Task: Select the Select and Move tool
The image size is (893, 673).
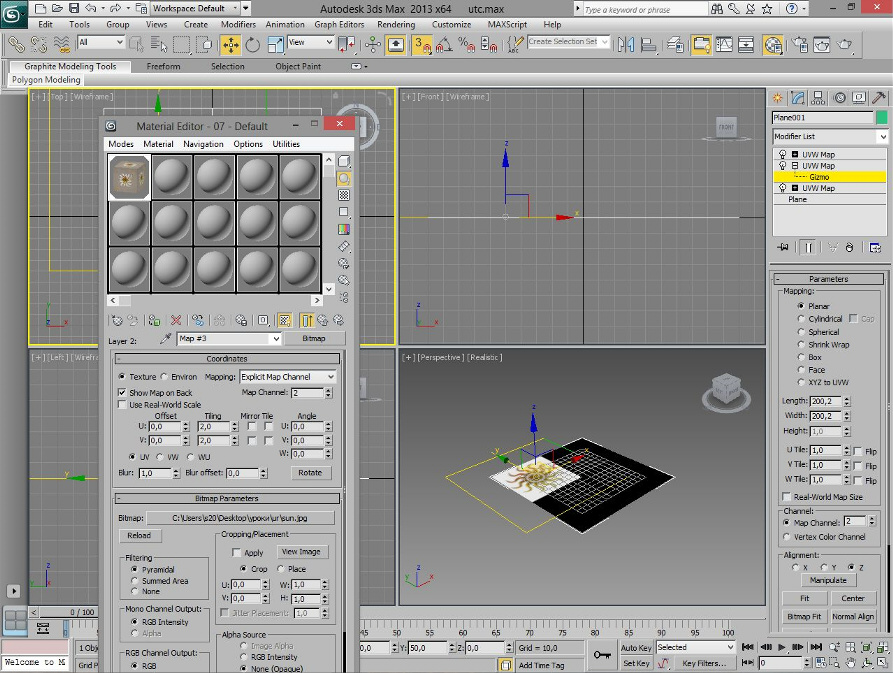Action: [231, 44]
